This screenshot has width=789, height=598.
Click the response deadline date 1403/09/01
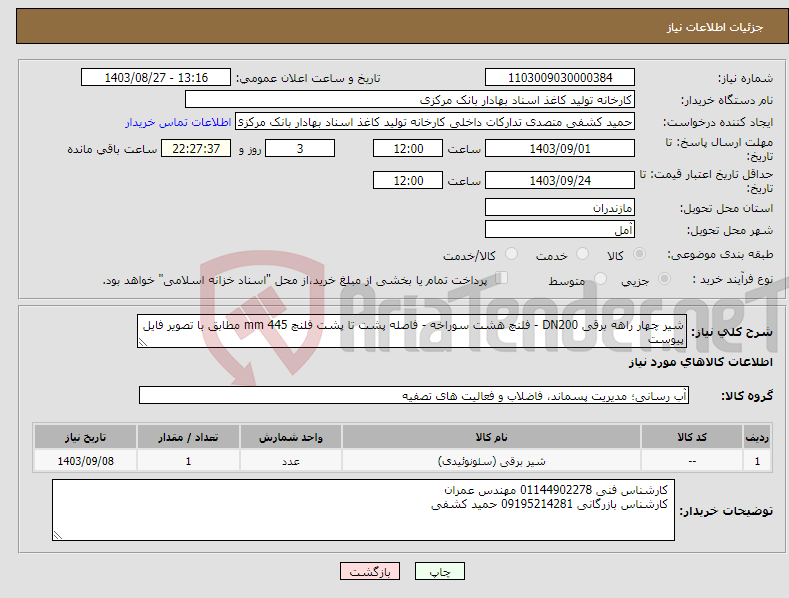pyautogui.click(x=560, y=148)
